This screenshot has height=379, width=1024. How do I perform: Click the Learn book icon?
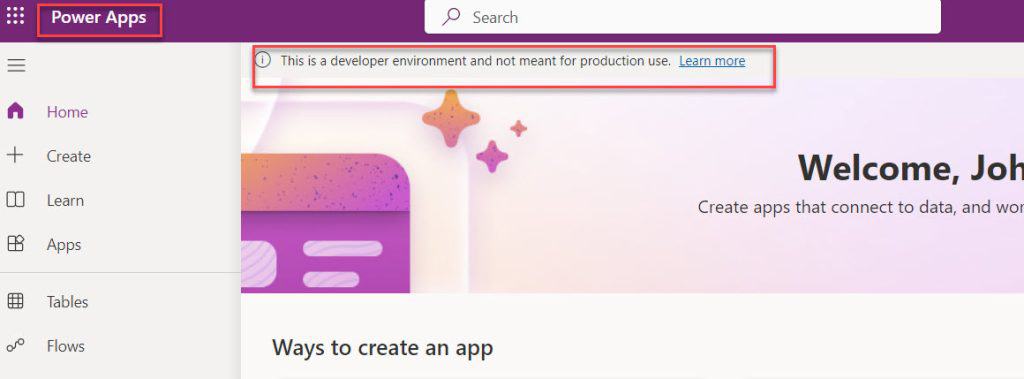15,200
